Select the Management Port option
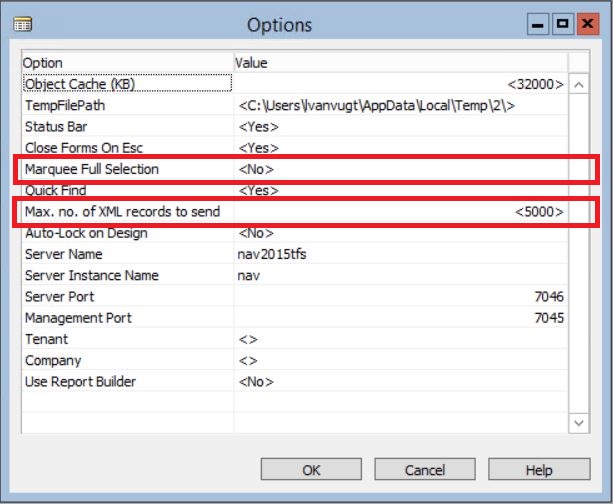613x504 pixels. [127, 317]
